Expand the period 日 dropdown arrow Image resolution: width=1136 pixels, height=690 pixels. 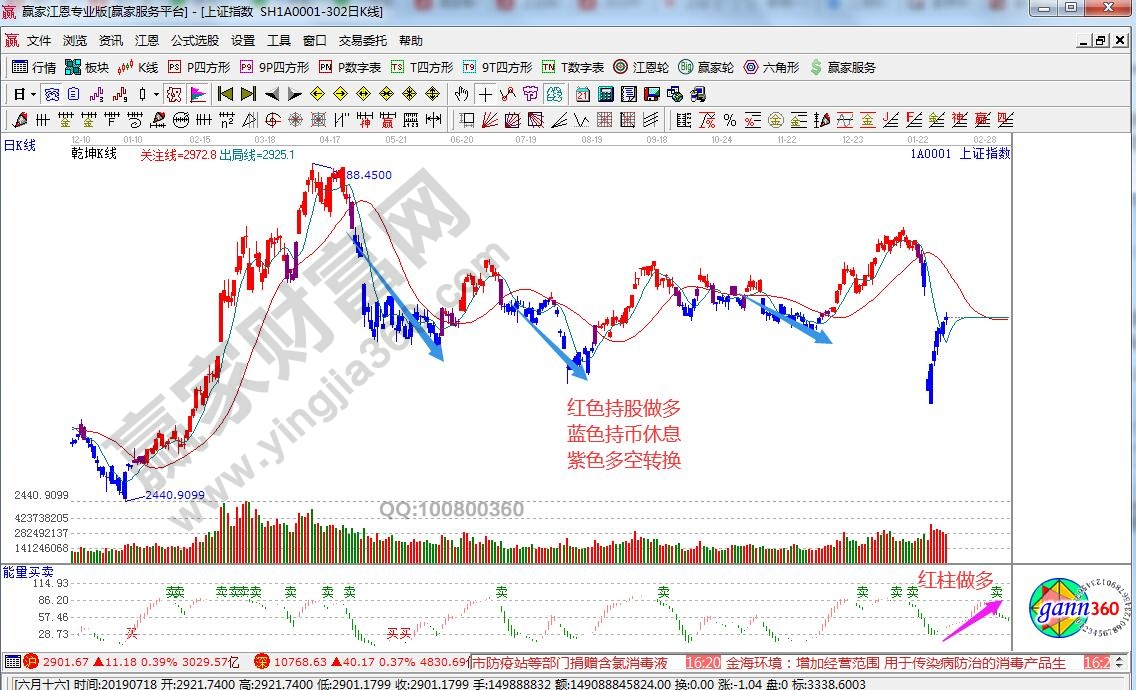[x=33, y=94]
